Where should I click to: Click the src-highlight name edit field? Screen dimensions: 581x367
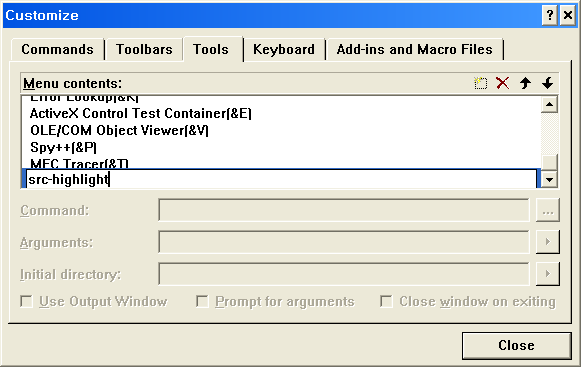click(282, 179)
